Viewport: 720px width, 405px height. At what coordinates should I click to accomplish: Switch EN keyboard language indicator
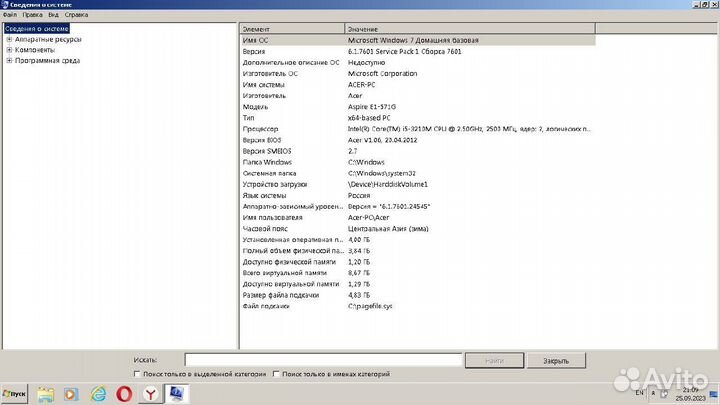[x=639, y=393]
